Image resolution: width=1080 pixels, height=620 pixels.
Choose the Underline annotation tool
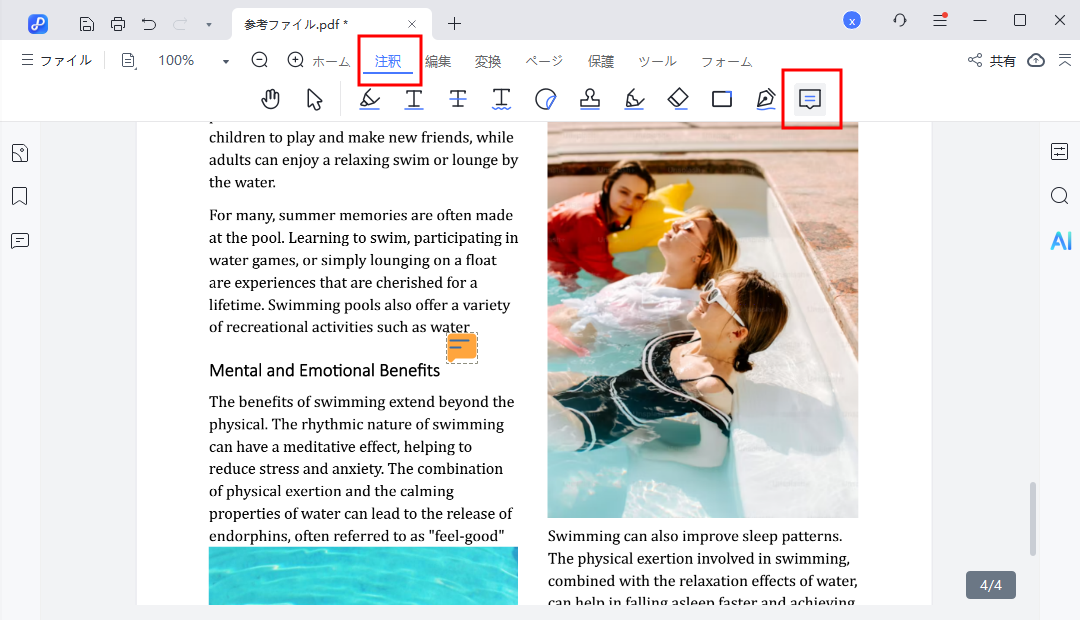(413, 99)
